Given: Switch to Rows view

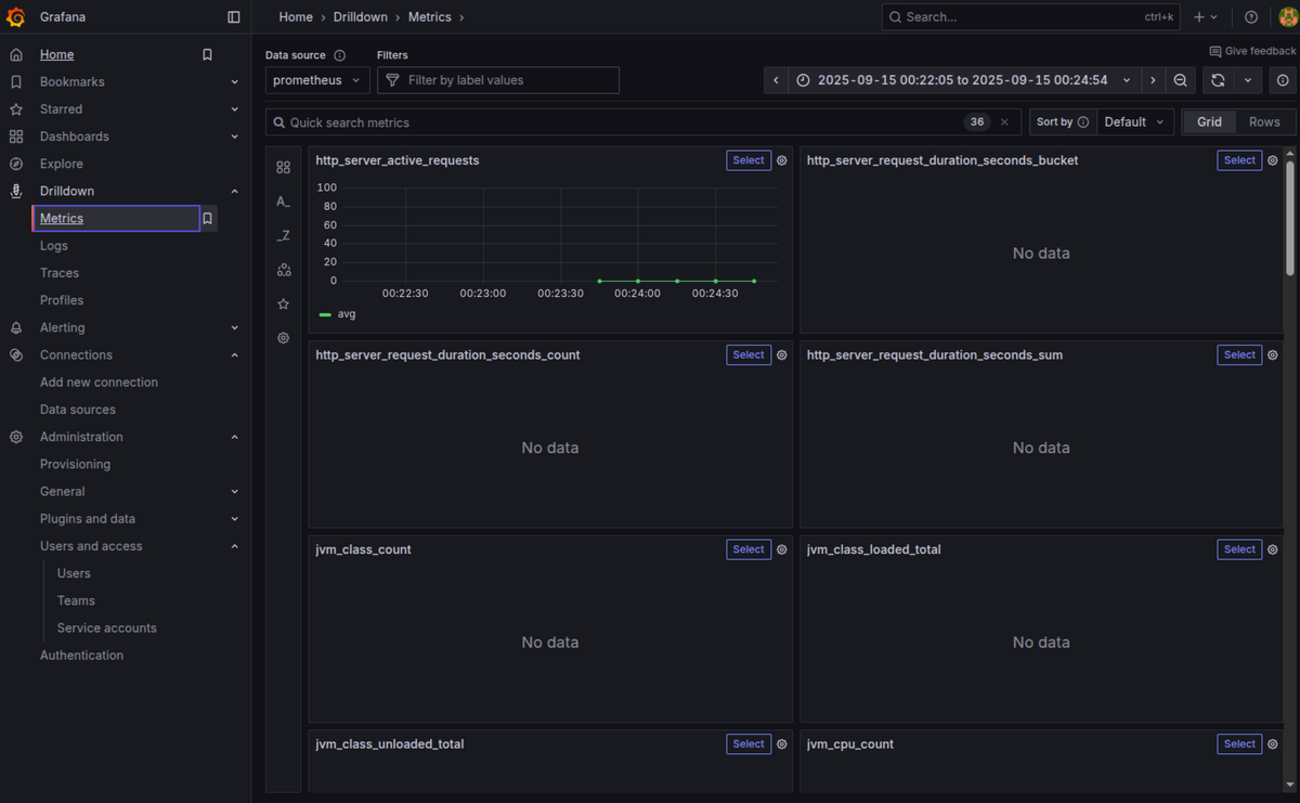Looking at the screenshot, I should click(1264, 122).
